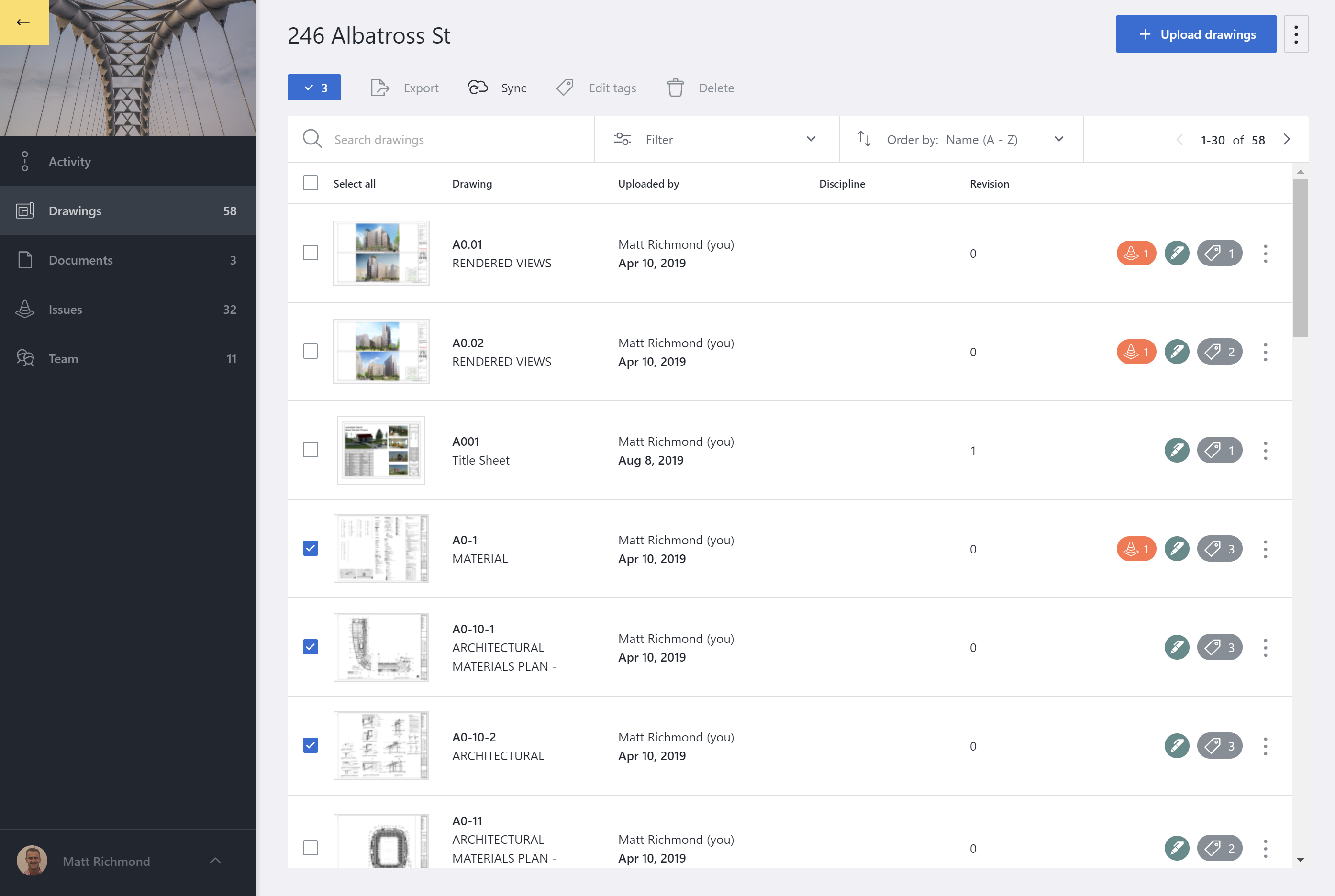This screenshot has width=1335, height=896.
Task: Uncheck the A0-10-1 drawing checkbox
Action: tap(311, 647)
